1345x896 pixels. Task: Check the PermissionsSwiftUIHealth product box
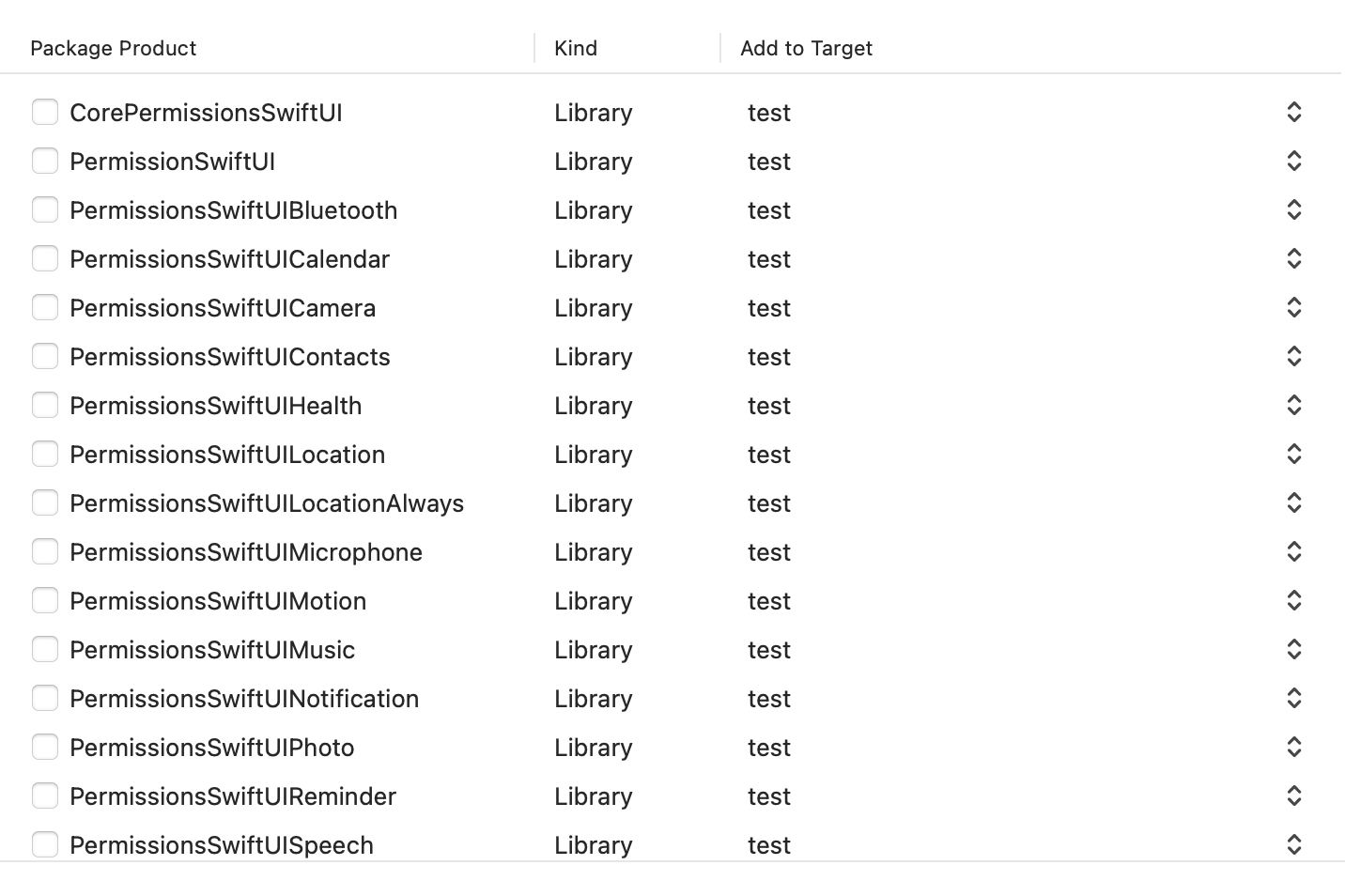(45, 405)
